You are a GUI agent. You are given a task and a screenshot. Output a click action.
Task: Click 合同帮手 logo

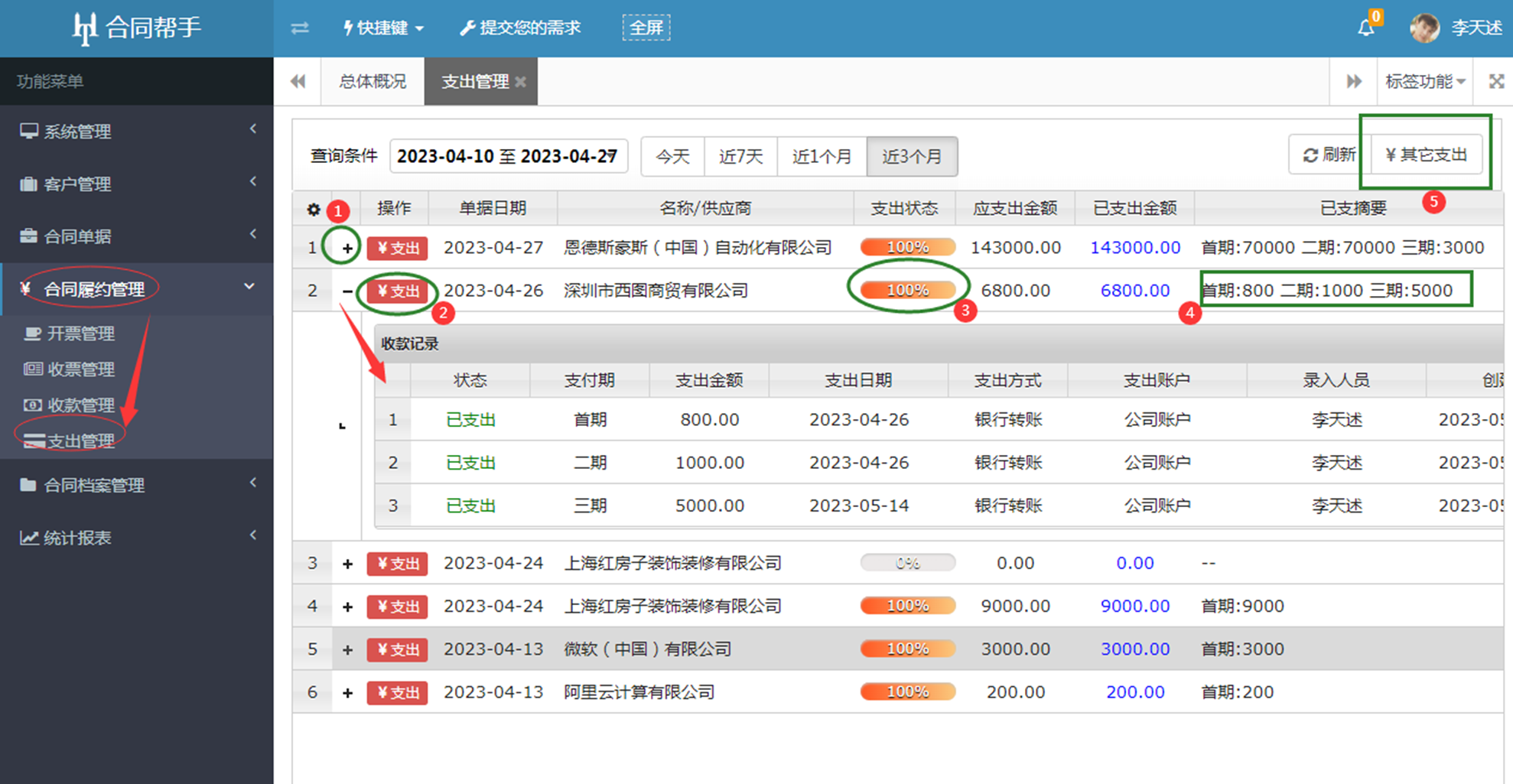tap(136, 28)
